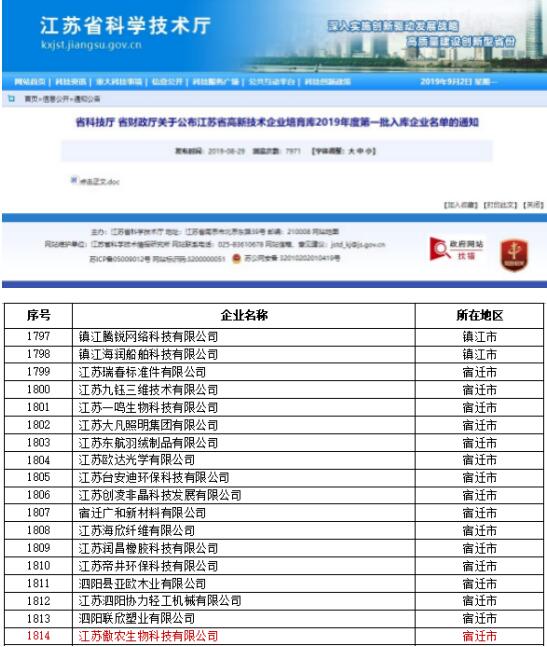Viewport: 547px width, 647px height.
Task: Open the last navigation item before the date
Action: (327, 82)
